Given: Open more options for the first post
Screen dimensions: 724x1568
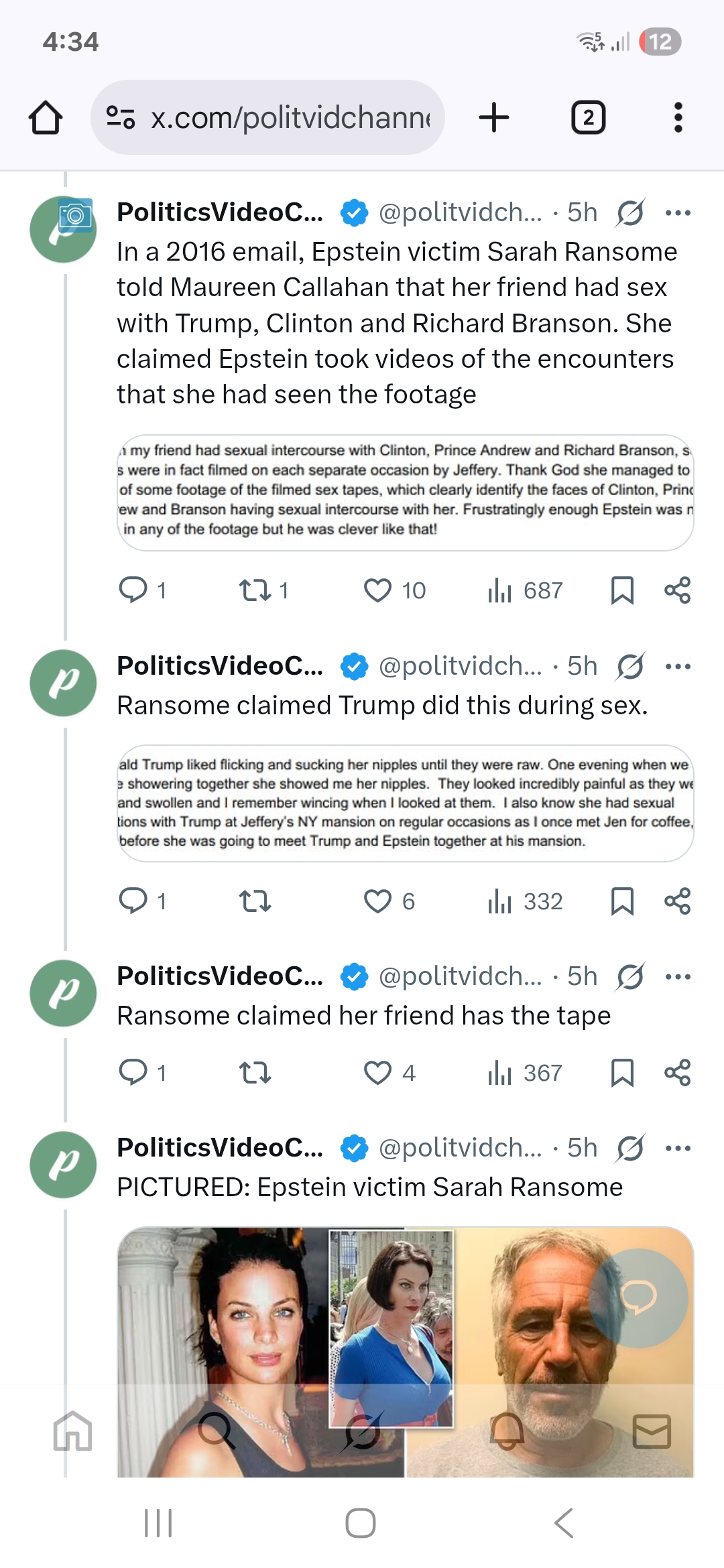Looking at the screenshot, I should tap(678, 213).
